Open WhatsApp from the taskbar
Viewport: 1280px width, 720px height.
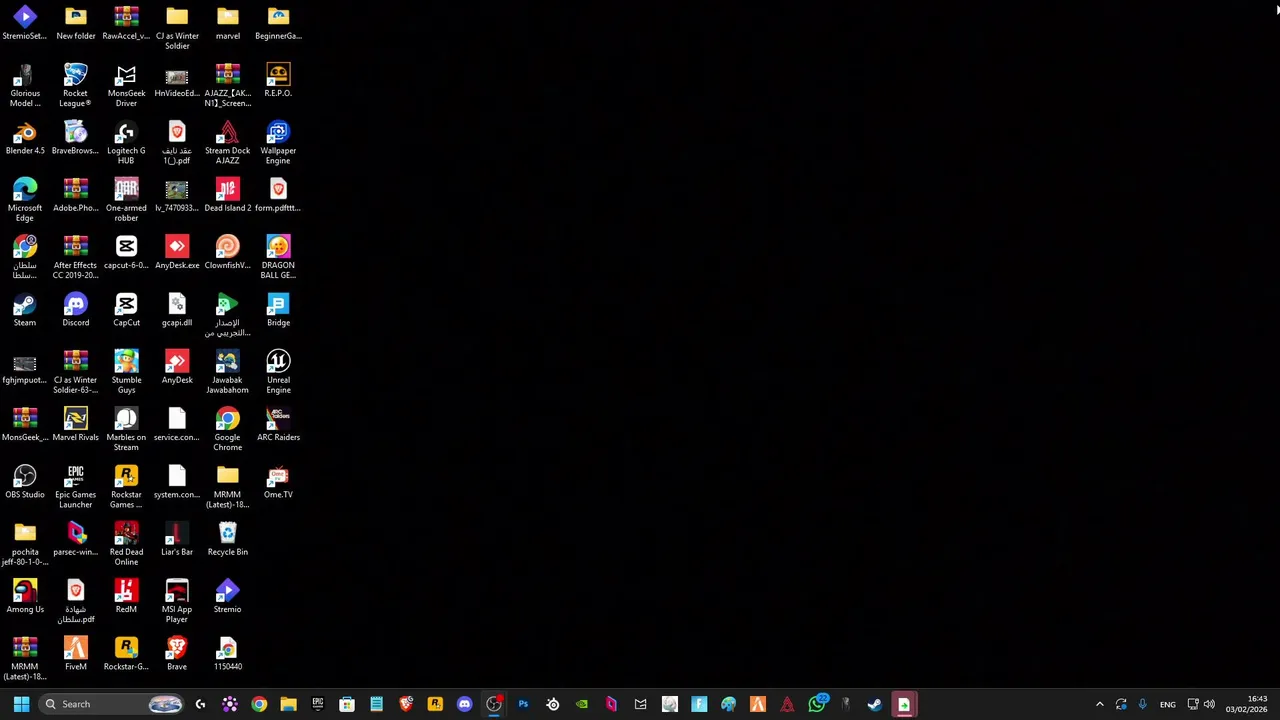coord(817,704)
